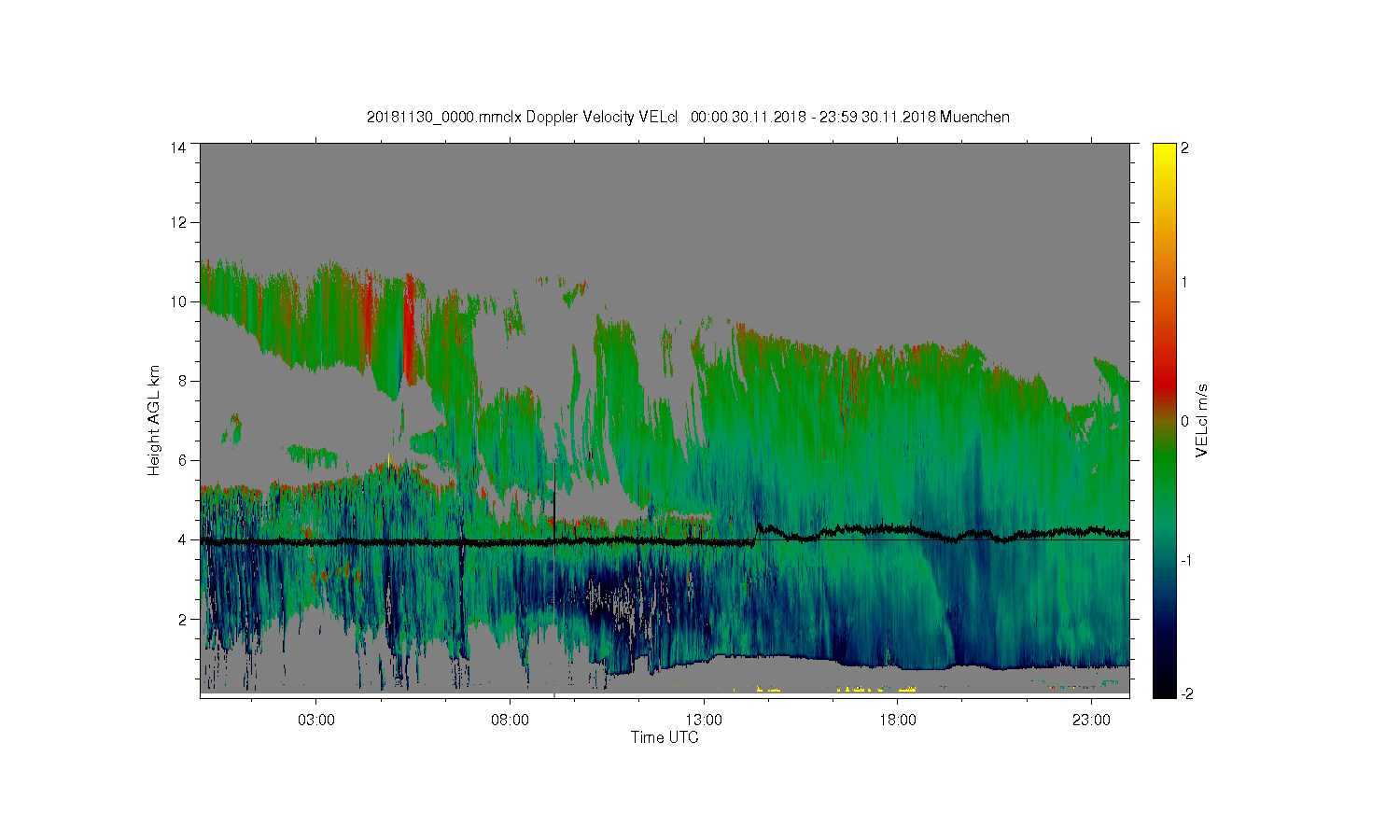The image size is (1400, 840).
Task: Click the plot title naming 20181130_0000.mmclx
Action: point(688,117)
